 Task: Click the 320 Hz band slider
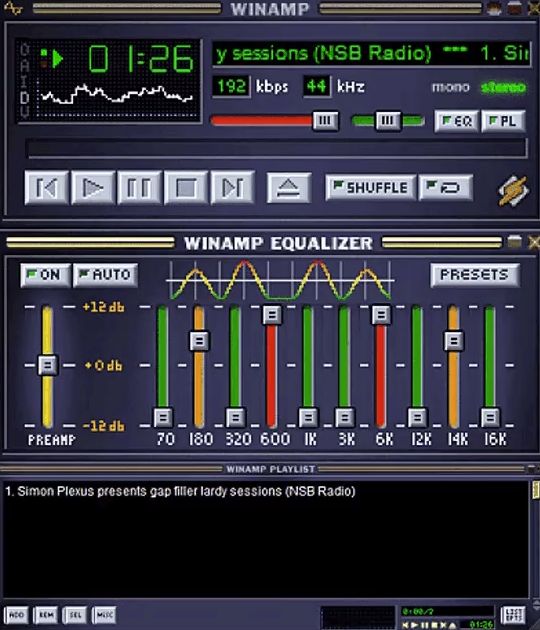[x=235, y=367]
